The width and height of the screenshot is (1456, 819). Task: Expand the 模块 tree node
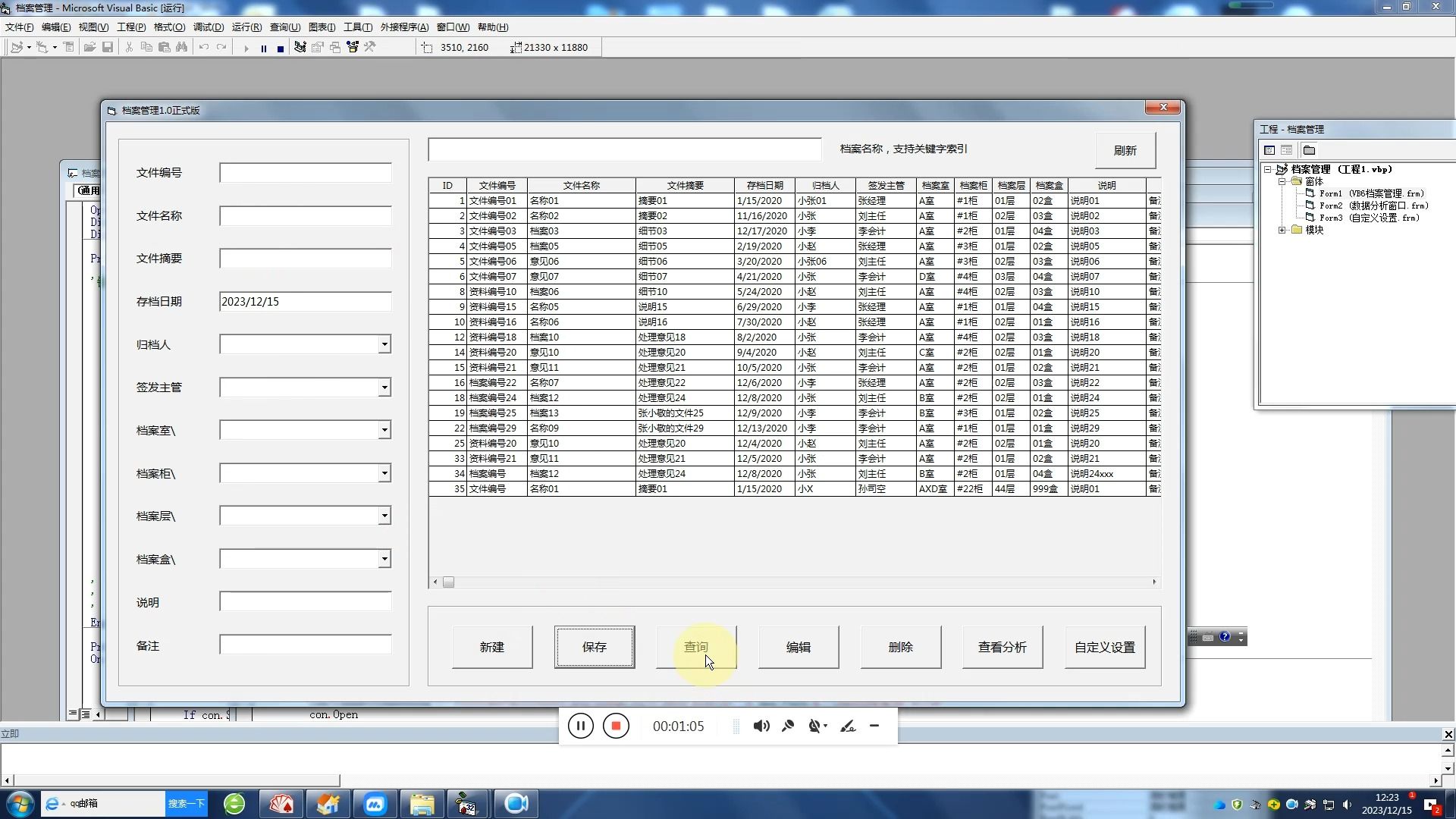click(1282, 230)
